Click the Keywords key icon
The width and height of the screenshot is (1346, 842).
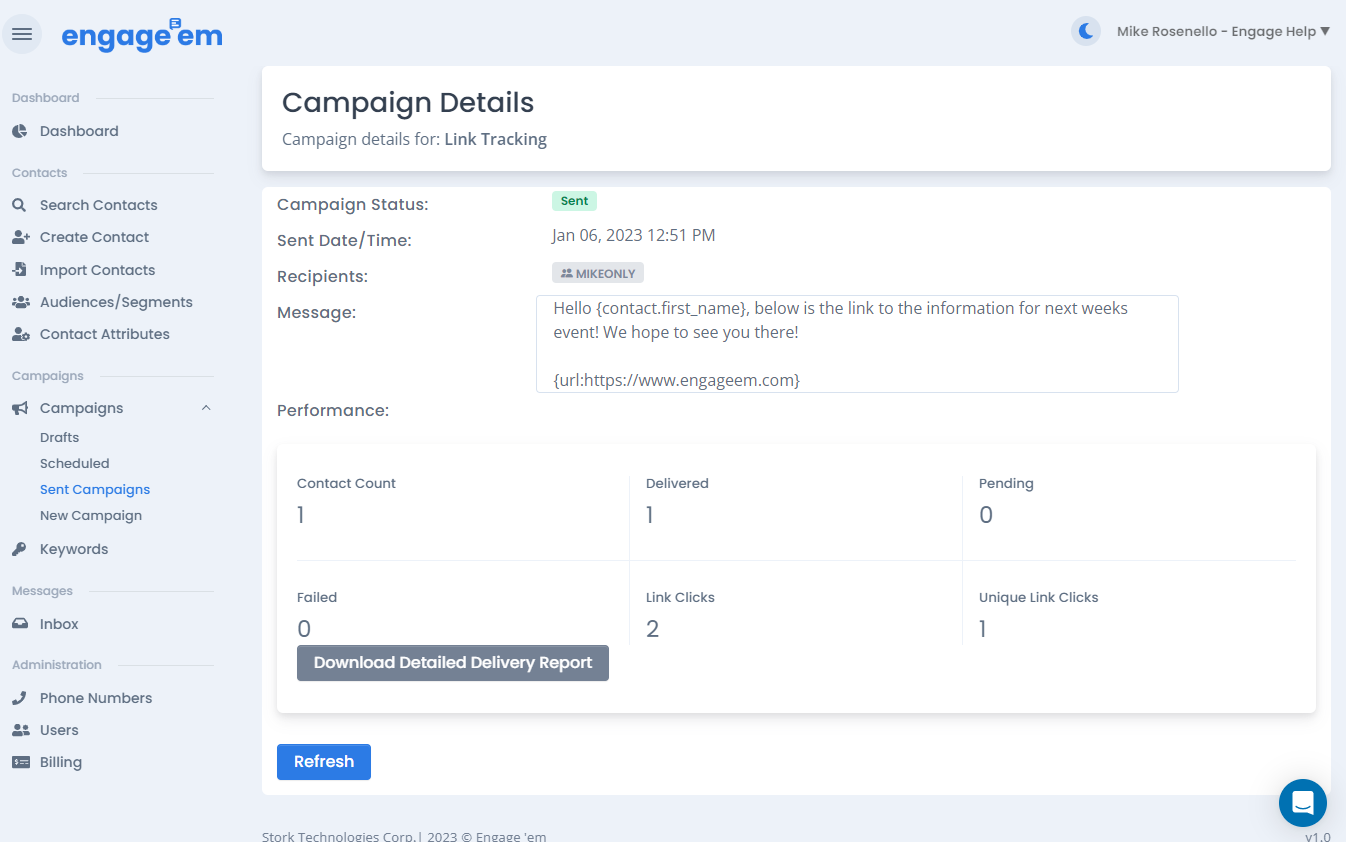pos(20,549)
